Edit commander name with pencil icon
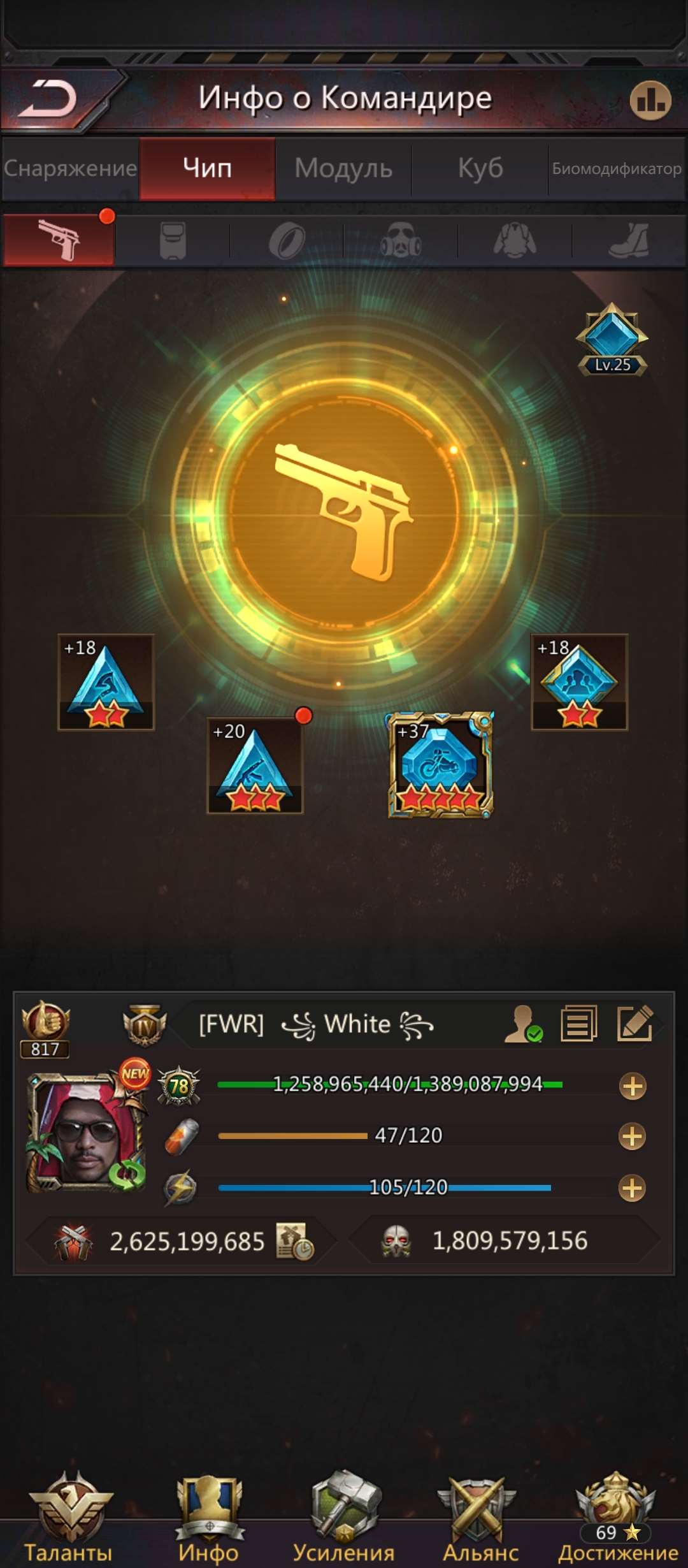 pyautogui.click(x=635, y=1024)
